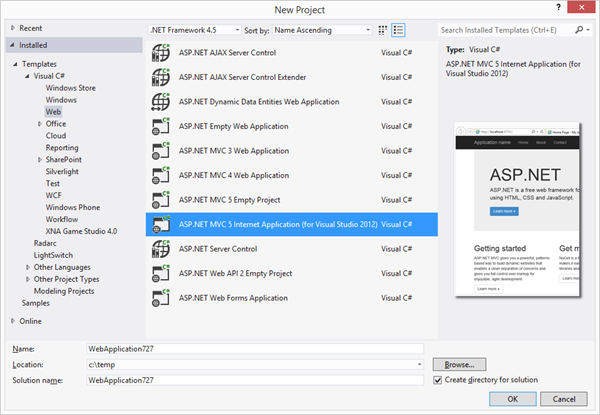The height and width of the screenshot is (415, 600).
Task: Switch to medium icons list view
Action: click(x=398, y=30)
